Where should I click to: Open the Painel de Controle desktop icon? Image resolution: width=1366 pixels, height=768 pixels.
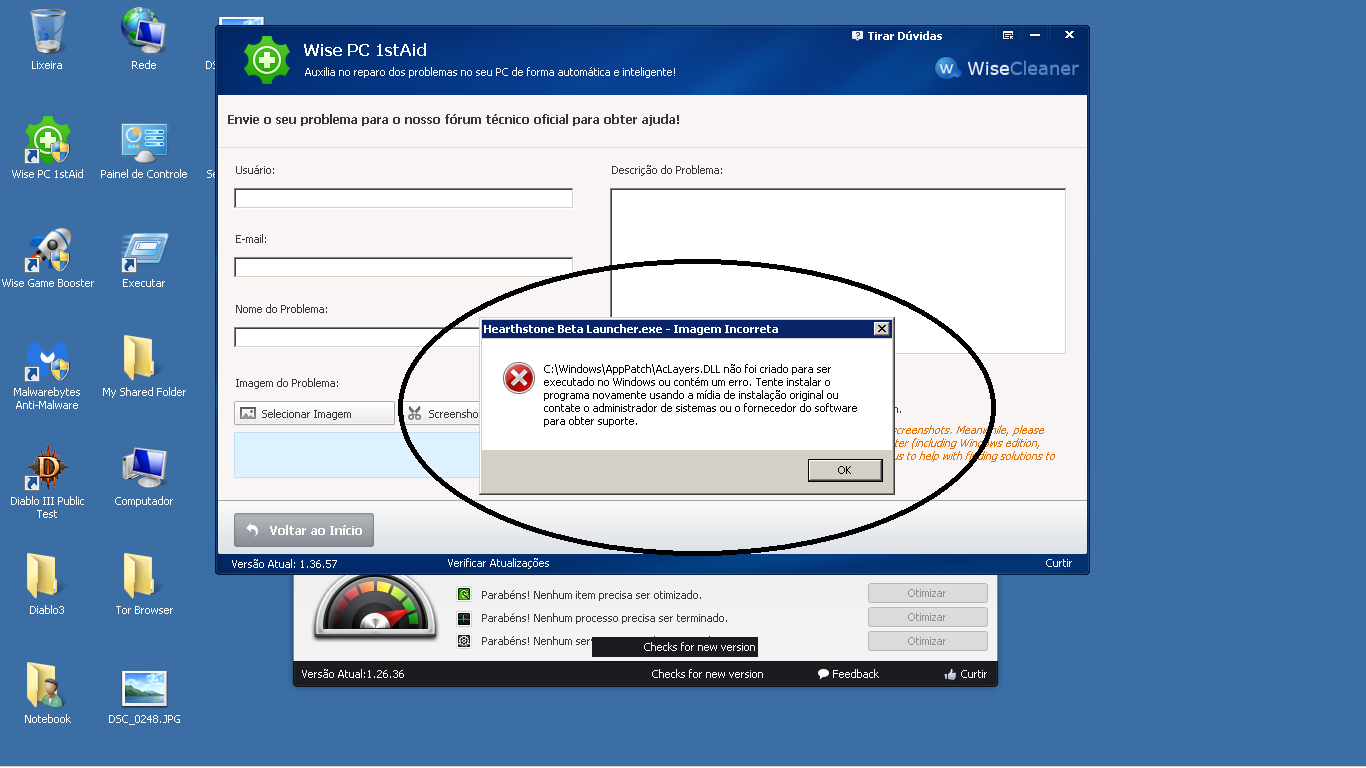point(144,149)
